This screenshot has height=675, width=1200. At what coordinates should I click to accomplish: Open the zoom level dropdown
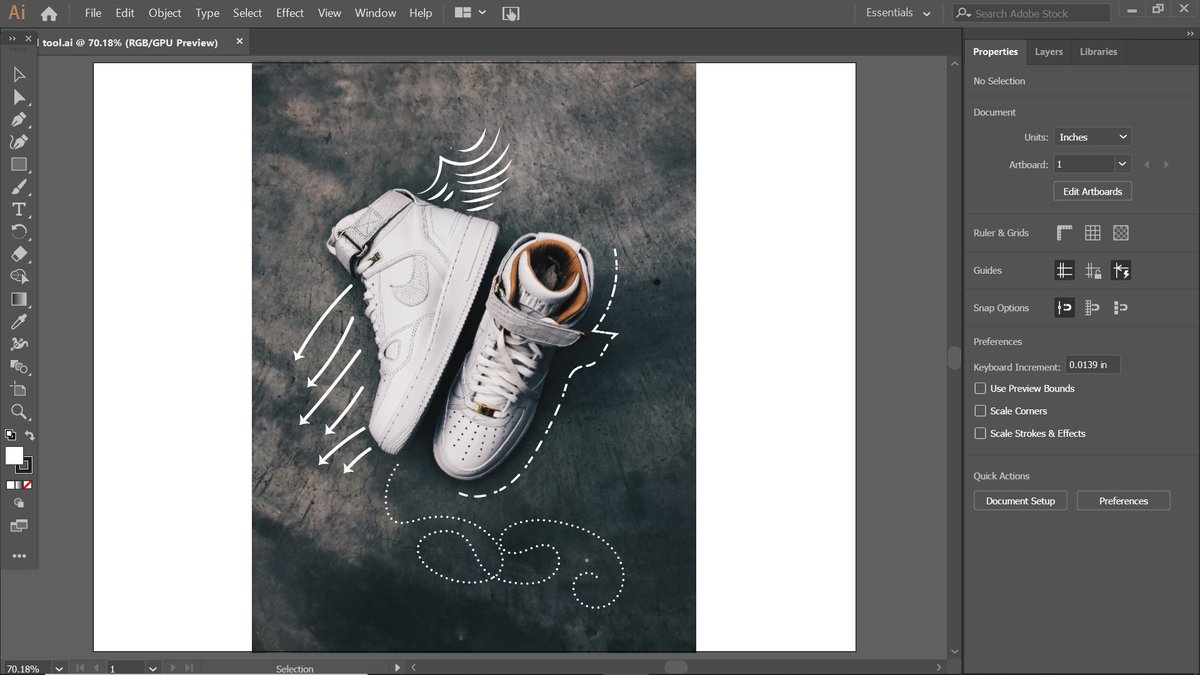pos(59,668)
